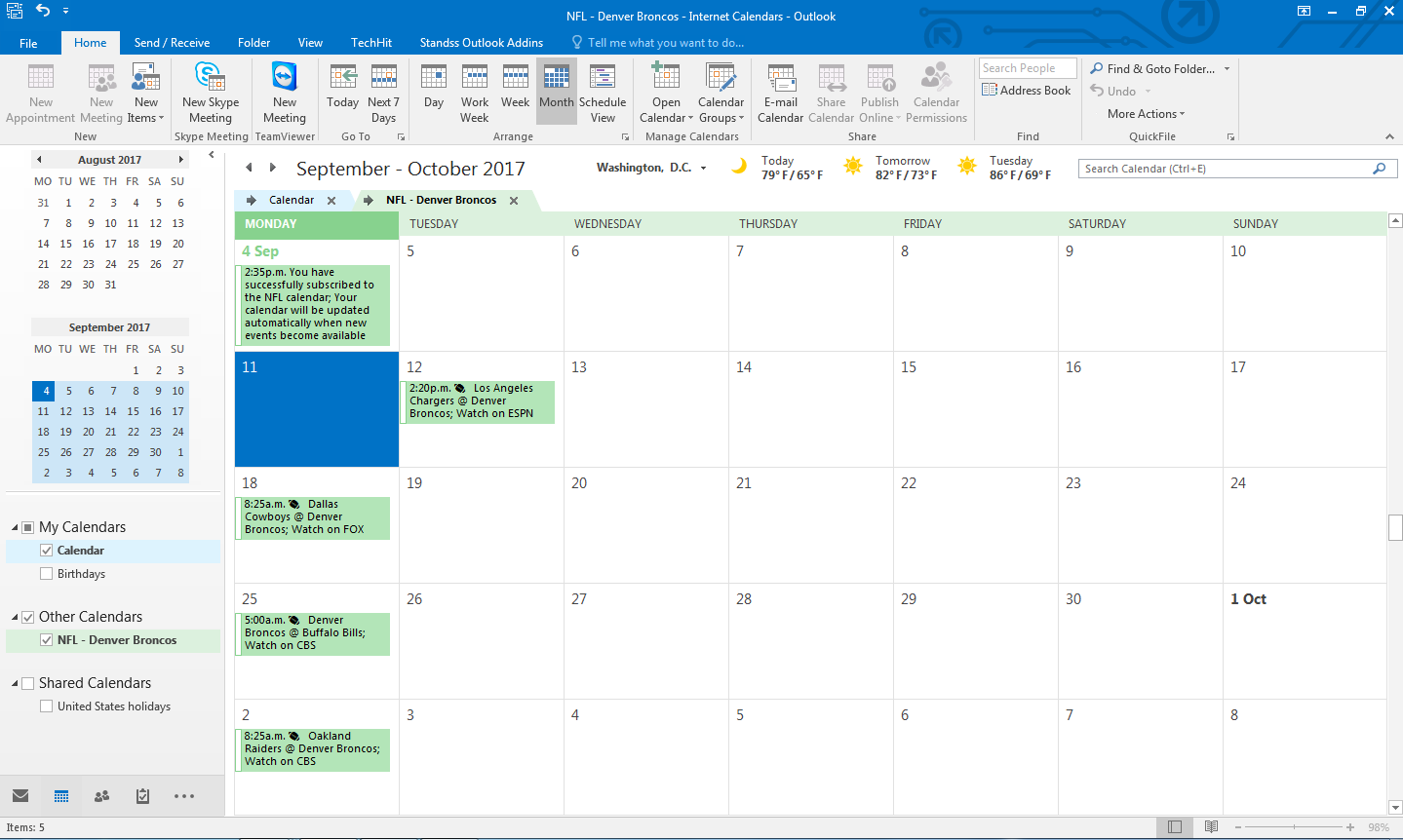The image size is (1403, 840).
Task: Start a New Skype Meeting
Action: tap(211, 94)
